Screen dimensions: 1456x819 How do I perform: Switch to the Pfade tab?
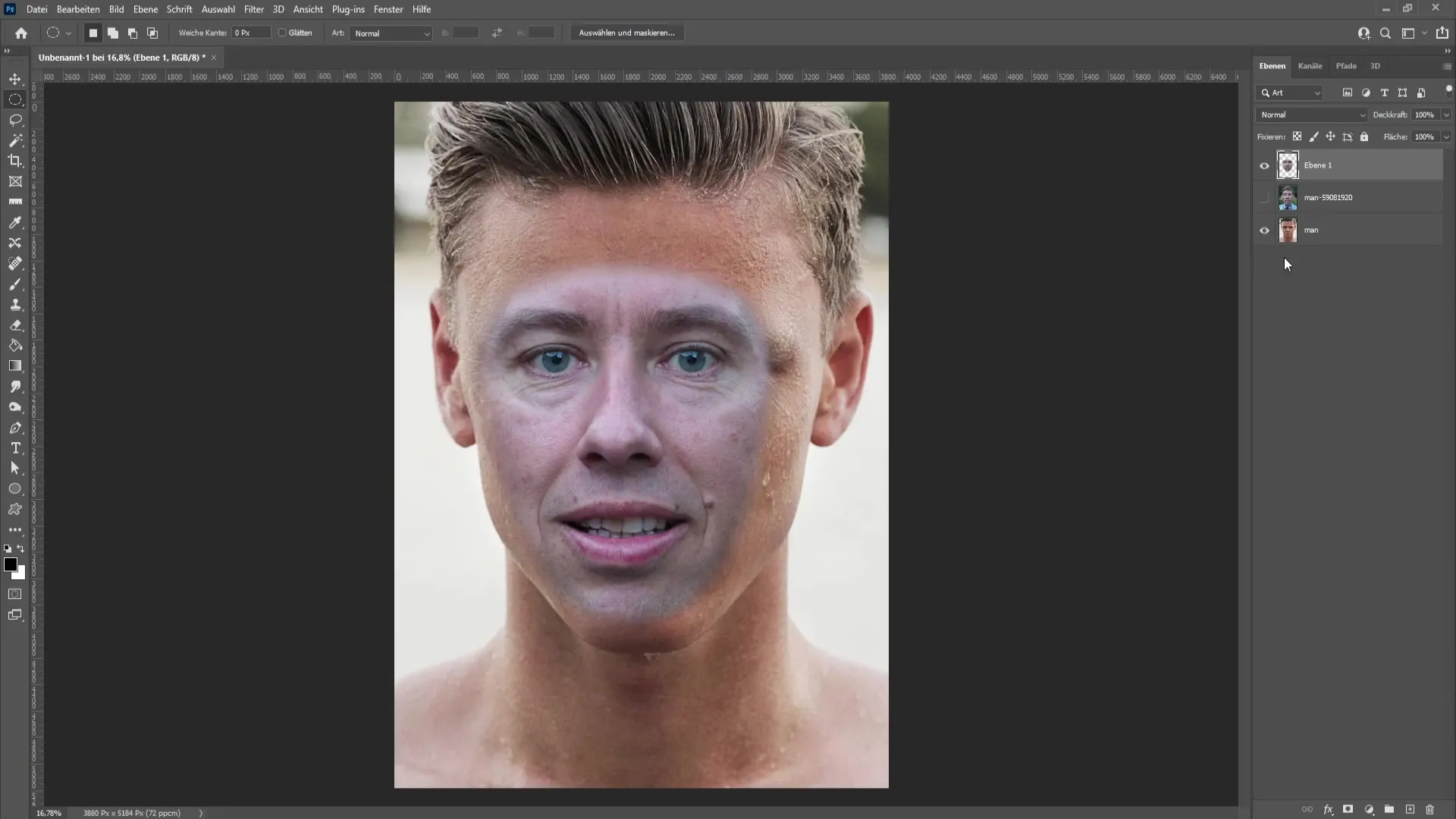coord(1346,66)
